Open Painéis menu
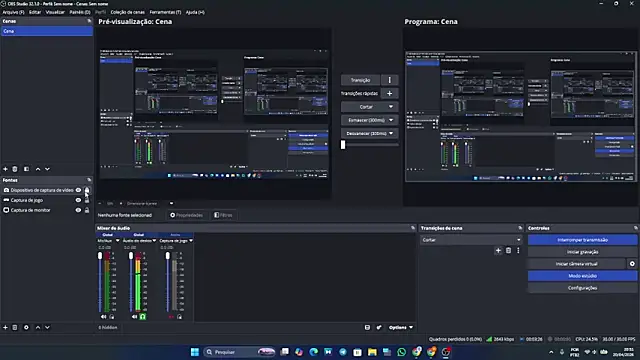Viewport: 640px width, 360px height. (x=80, y=12)
